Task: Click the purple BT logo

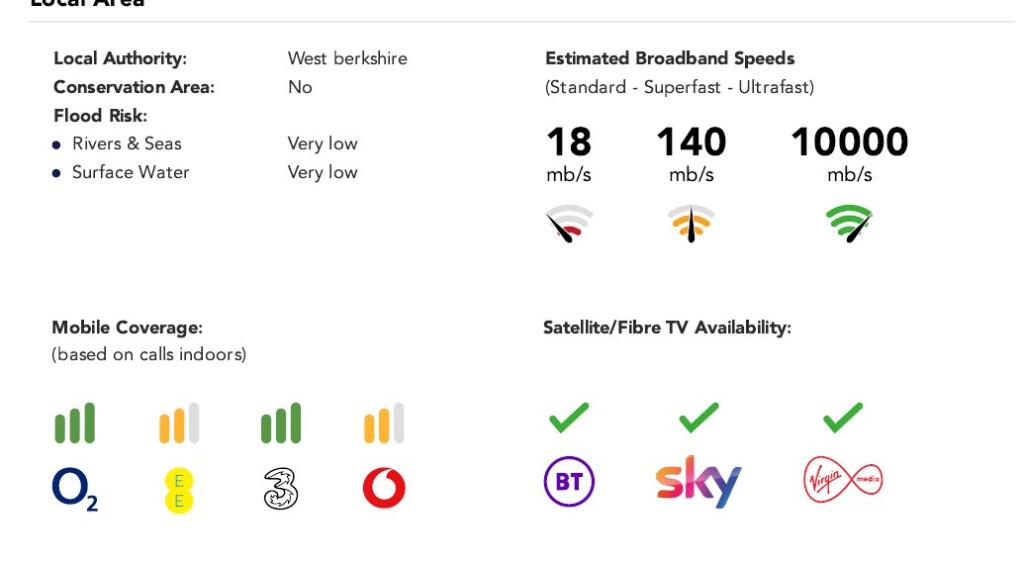Action: click(569, 483)
